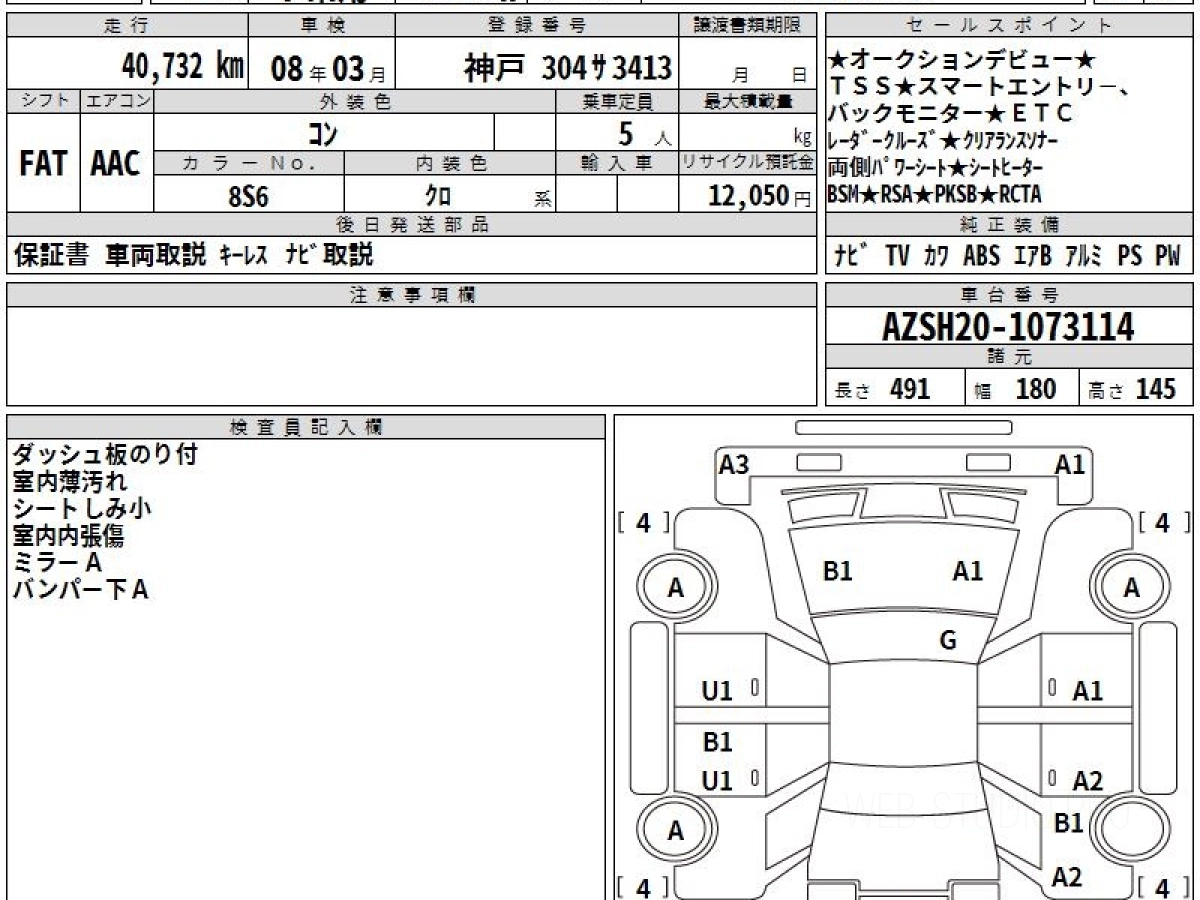Image resolution: width=1200 pixels, height=900 pixels.
Task: Click the seating capacity 5 人
Action: [644, 132]
